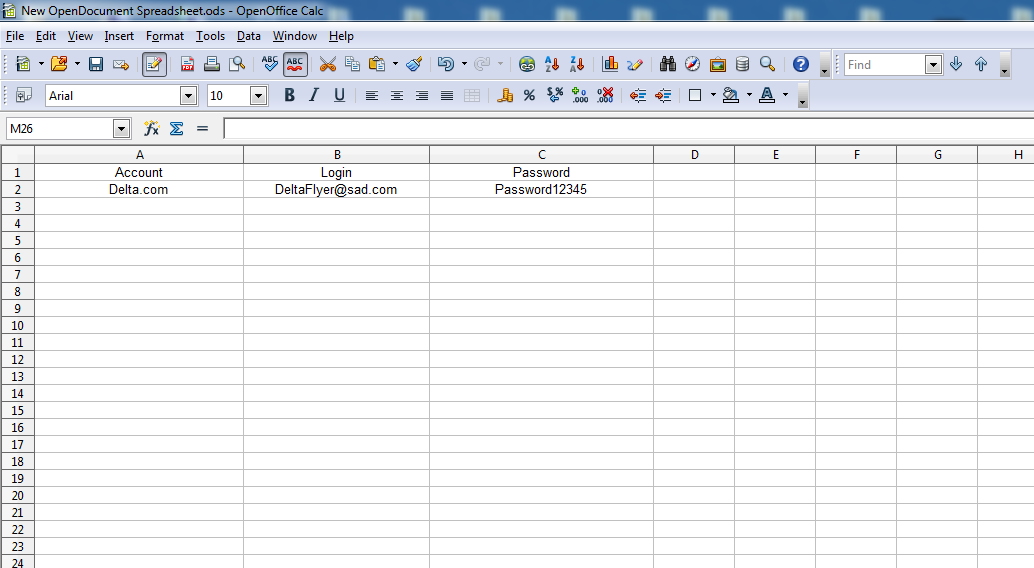
Task: Click the Cut scissors icon
Action: click(x=327, y=64)
